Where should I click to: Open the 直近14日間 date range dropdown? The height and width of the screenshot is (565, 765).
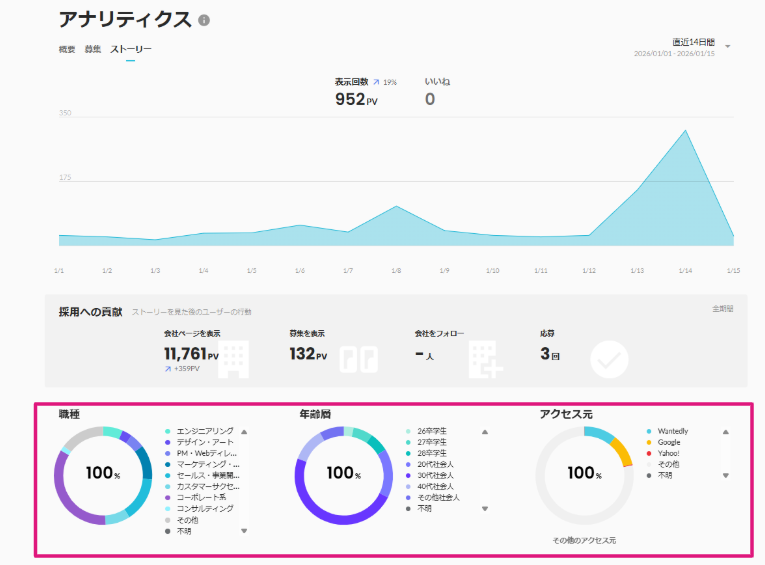pos(727,46)
